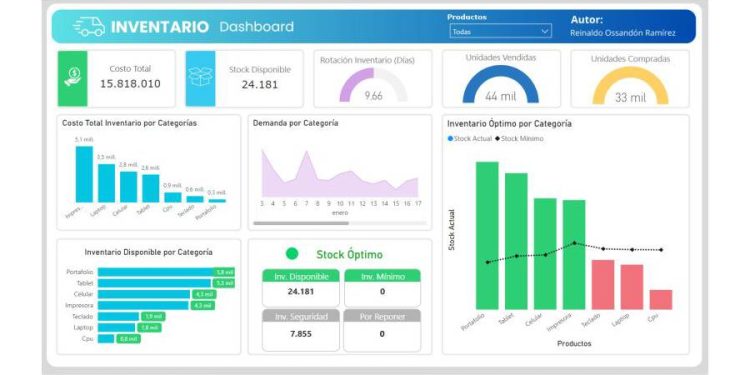Click the Stock Óptimo heading text
The width and height of the screenshot is (750, 375).
pyautogui.click(x=350, y=254)
